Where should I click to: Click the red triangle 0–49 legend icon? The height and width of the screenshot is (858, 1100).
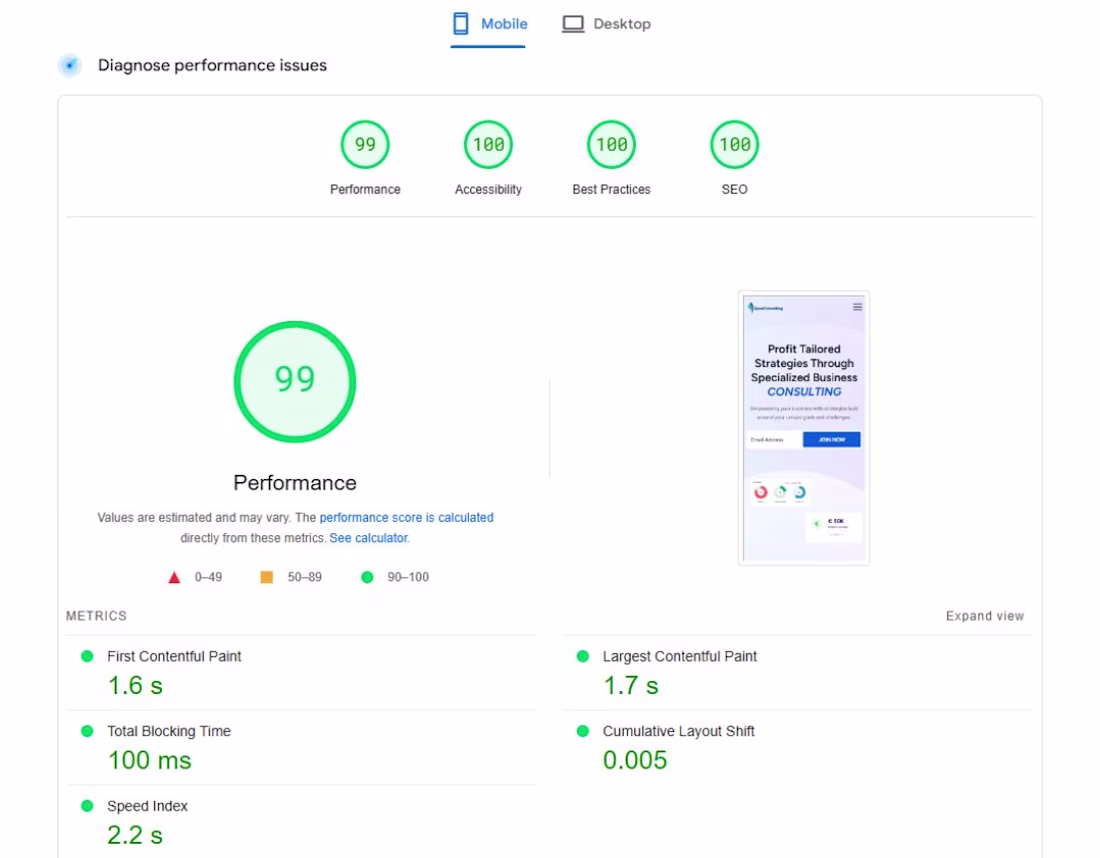[174, 577]
